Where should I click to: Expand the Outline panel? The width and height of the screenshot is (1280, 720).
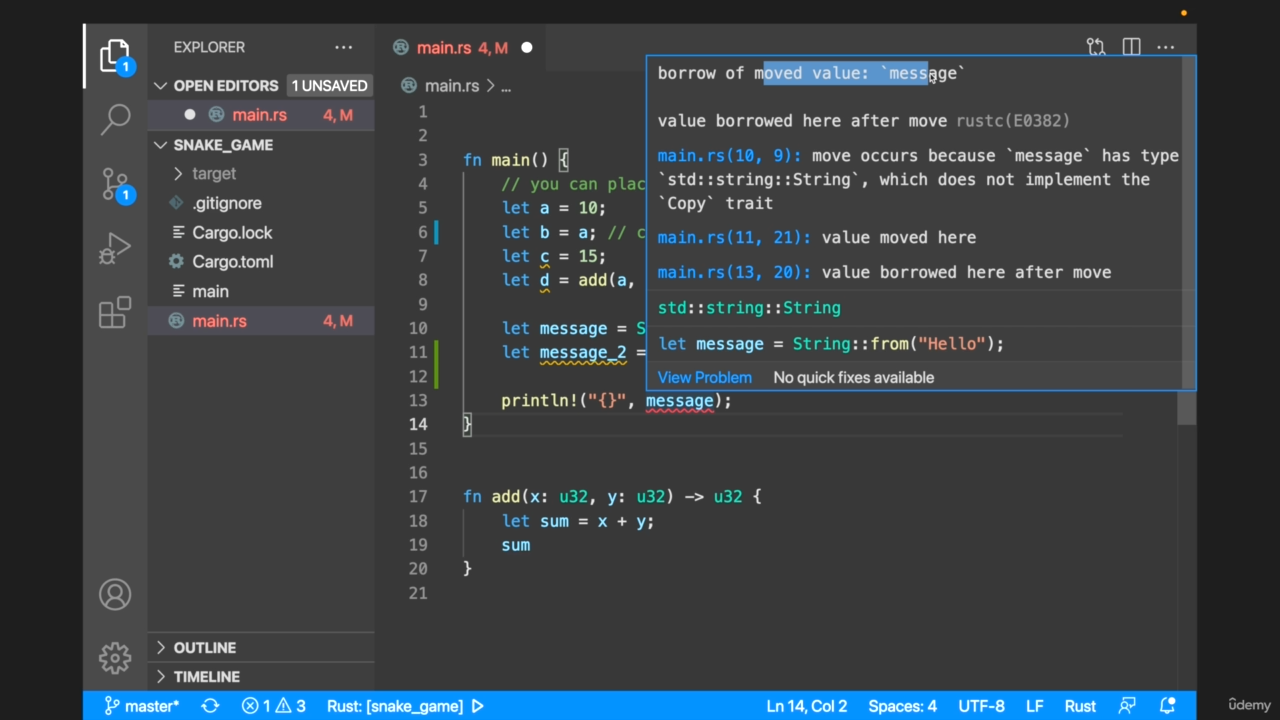coord(204,648)
